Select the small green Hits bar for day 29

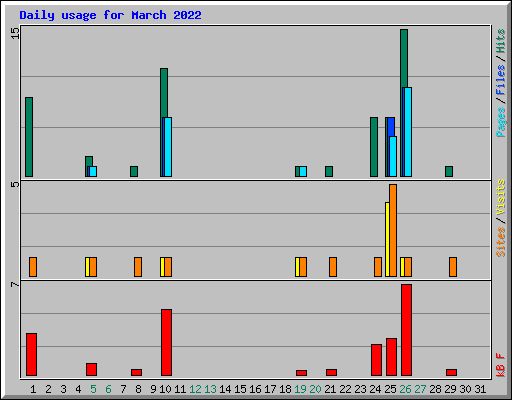pos(449,171)
